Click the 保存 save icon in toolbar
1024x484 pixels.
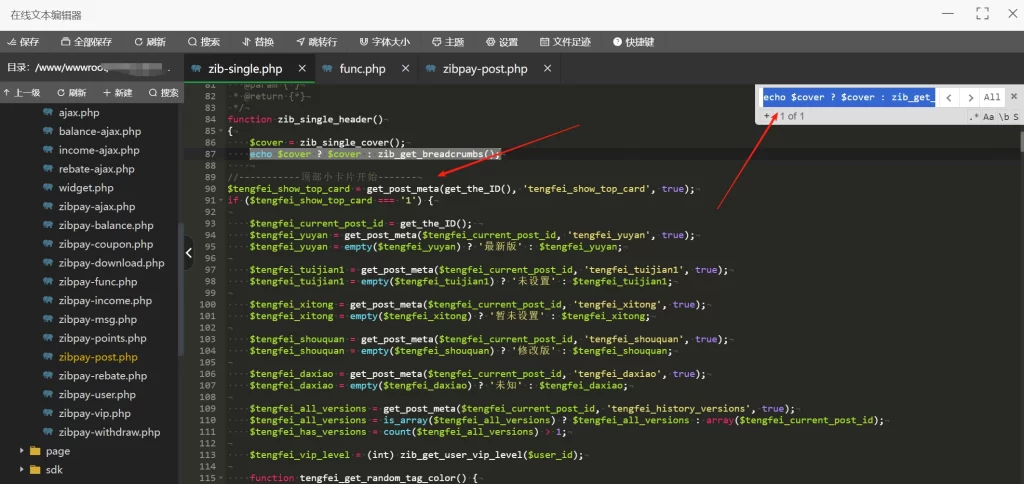13,42
